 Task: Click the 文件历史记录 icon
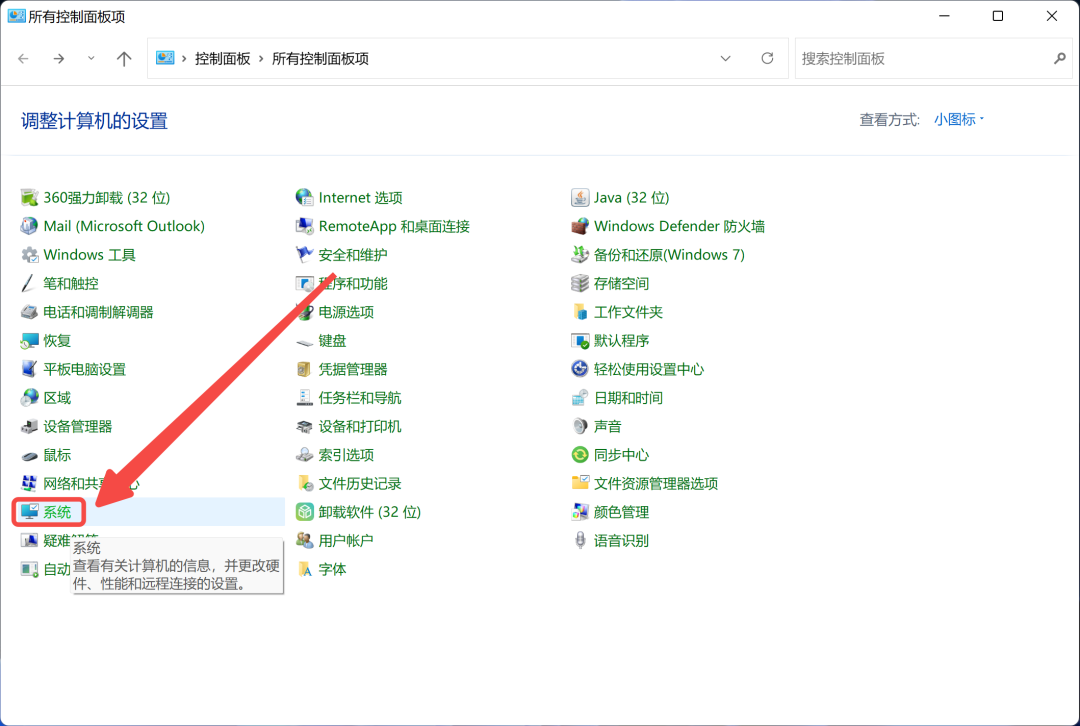(x=304, y=484)
